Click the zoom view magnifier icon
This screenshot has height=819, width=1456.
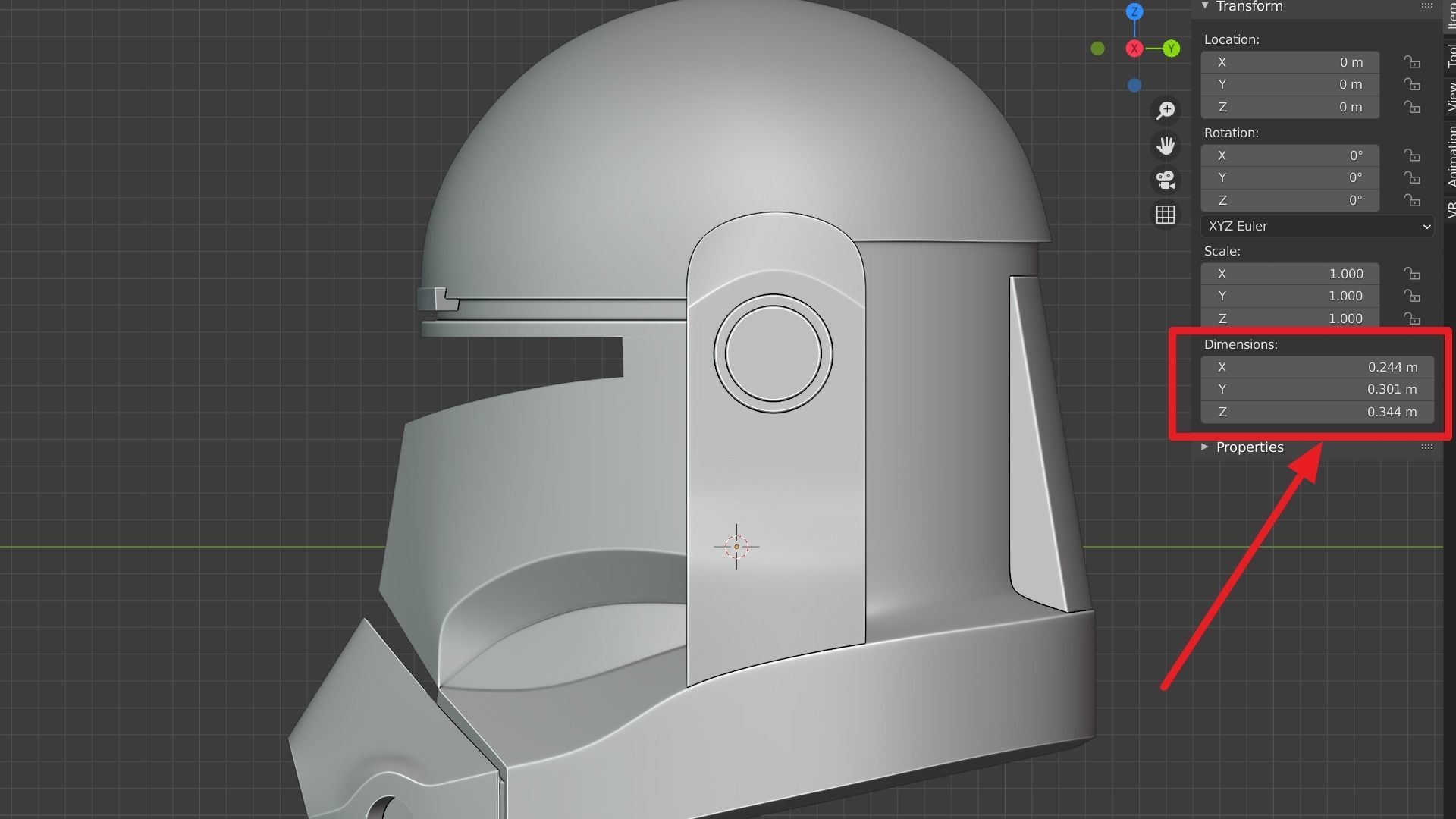click(1166, 111)
